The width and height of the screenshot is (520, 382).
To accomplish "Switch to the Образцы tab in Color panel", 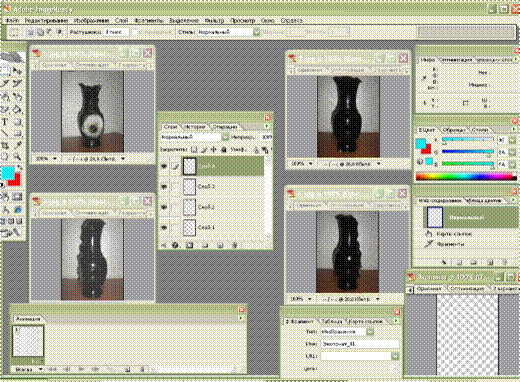I will [x=453, y=130].
